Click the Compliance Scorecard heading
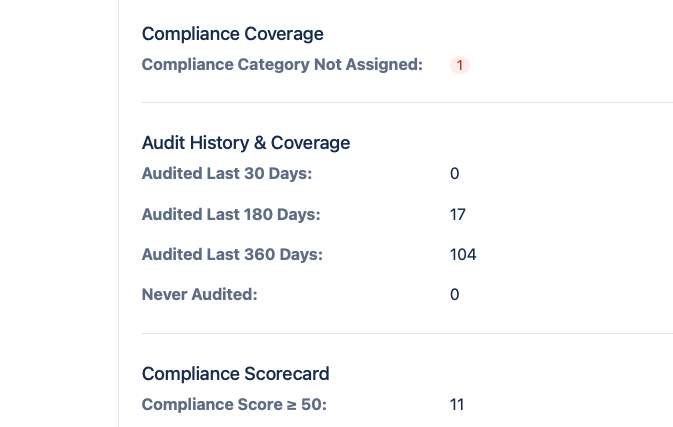This screenshot has height=427, width=673. tap(236, 374)
